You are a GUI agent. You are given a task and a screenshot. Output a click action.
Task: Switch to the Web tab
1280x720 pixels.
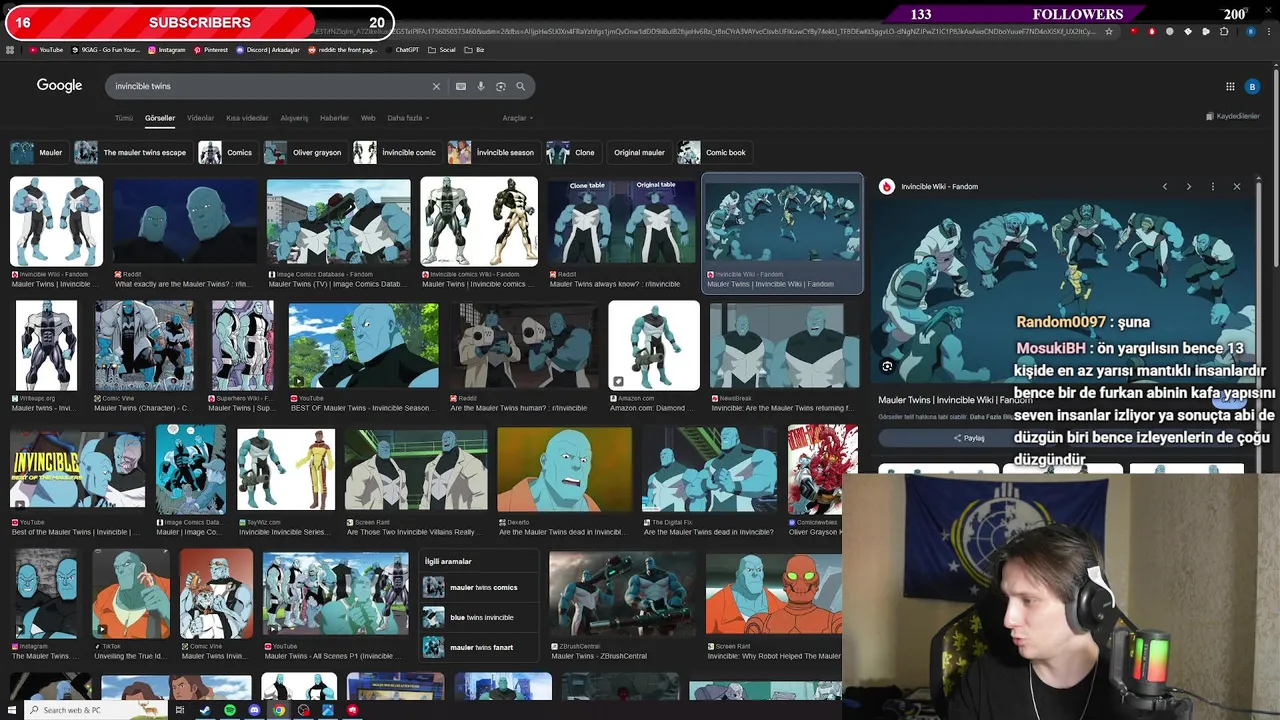pyautogui.click(x=368, y=118)
